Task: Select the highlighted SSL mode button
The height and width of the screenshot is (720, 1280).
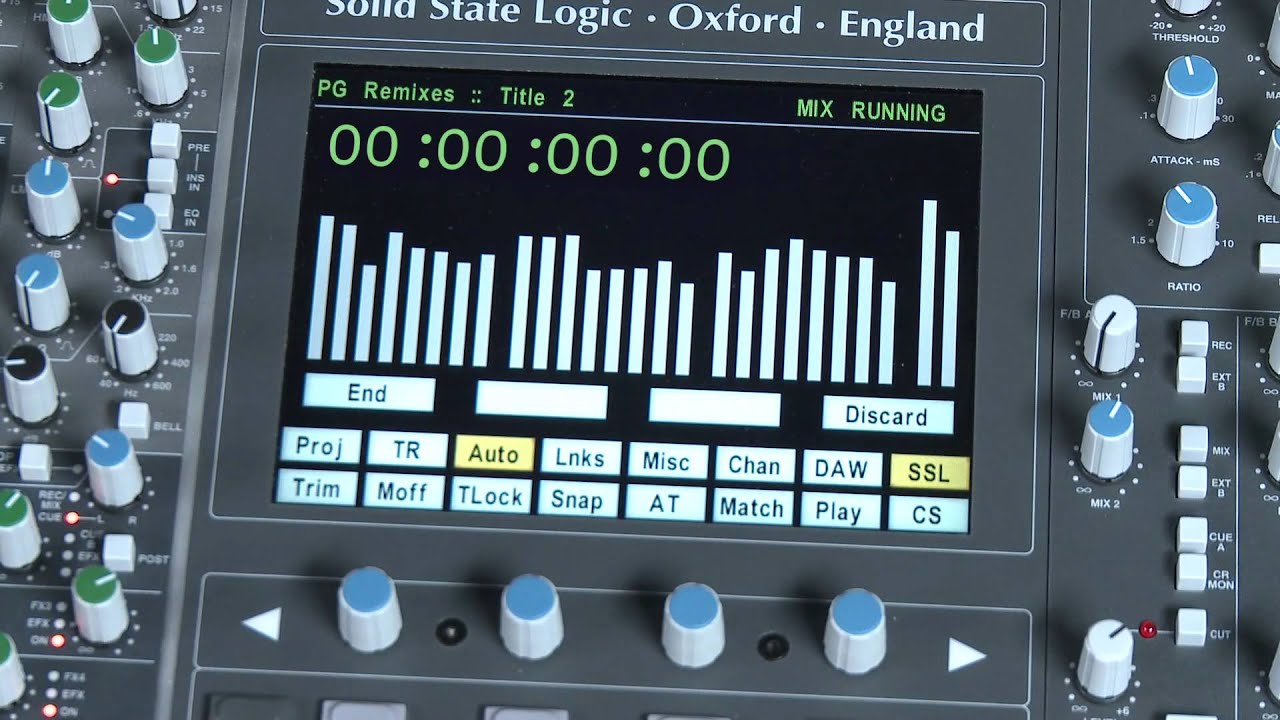Action: click(929, 473)
